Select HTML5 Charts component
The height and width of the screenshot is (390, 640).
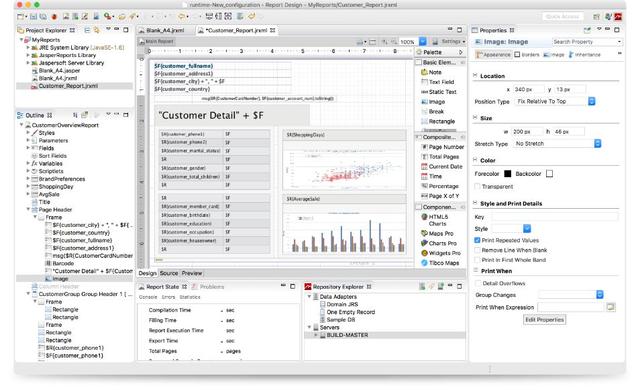click(x=437, y=220)
